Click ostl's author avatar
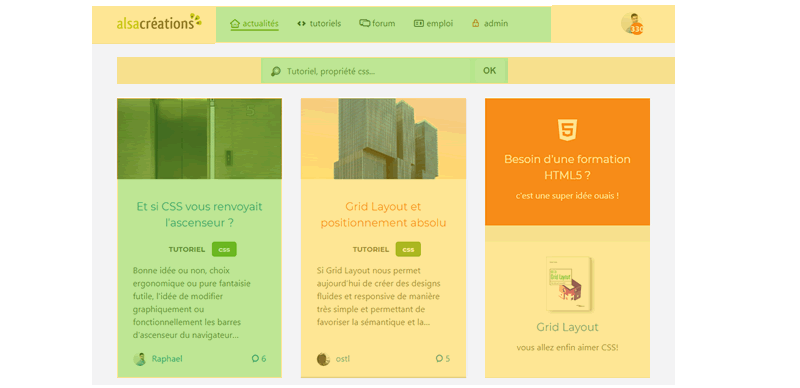This screenshot has width=800, height=388. coord(323,359)
